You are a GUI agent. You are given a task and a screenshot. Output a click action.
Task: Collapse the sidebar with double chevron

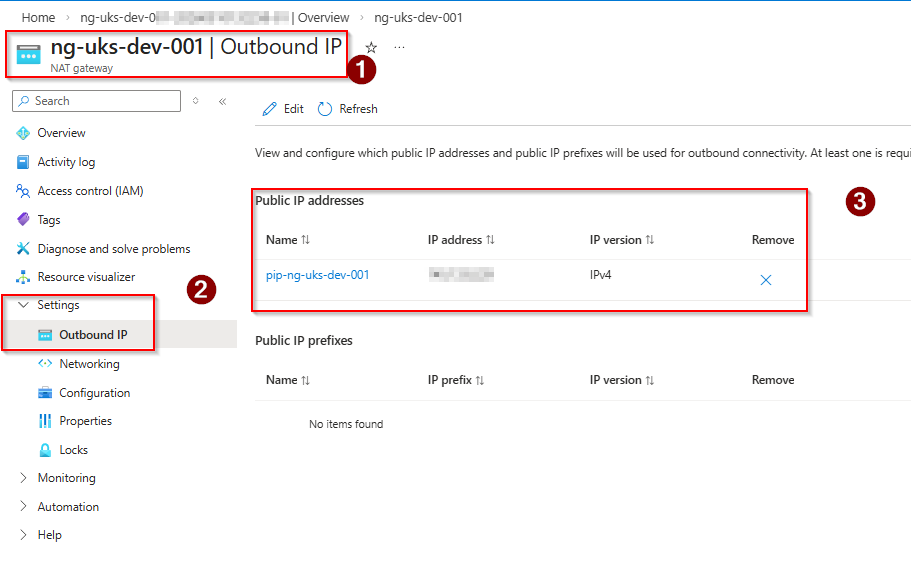coord(223,102)
